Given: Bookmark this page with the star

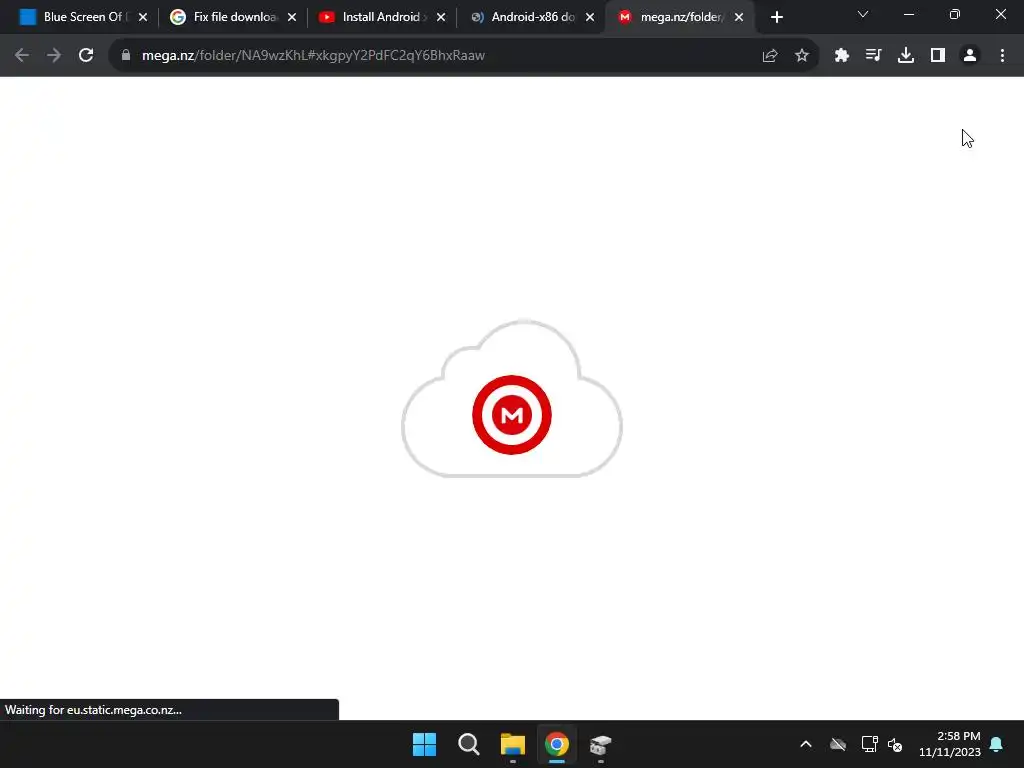Looking at the screenshot, I should point(802,56).
